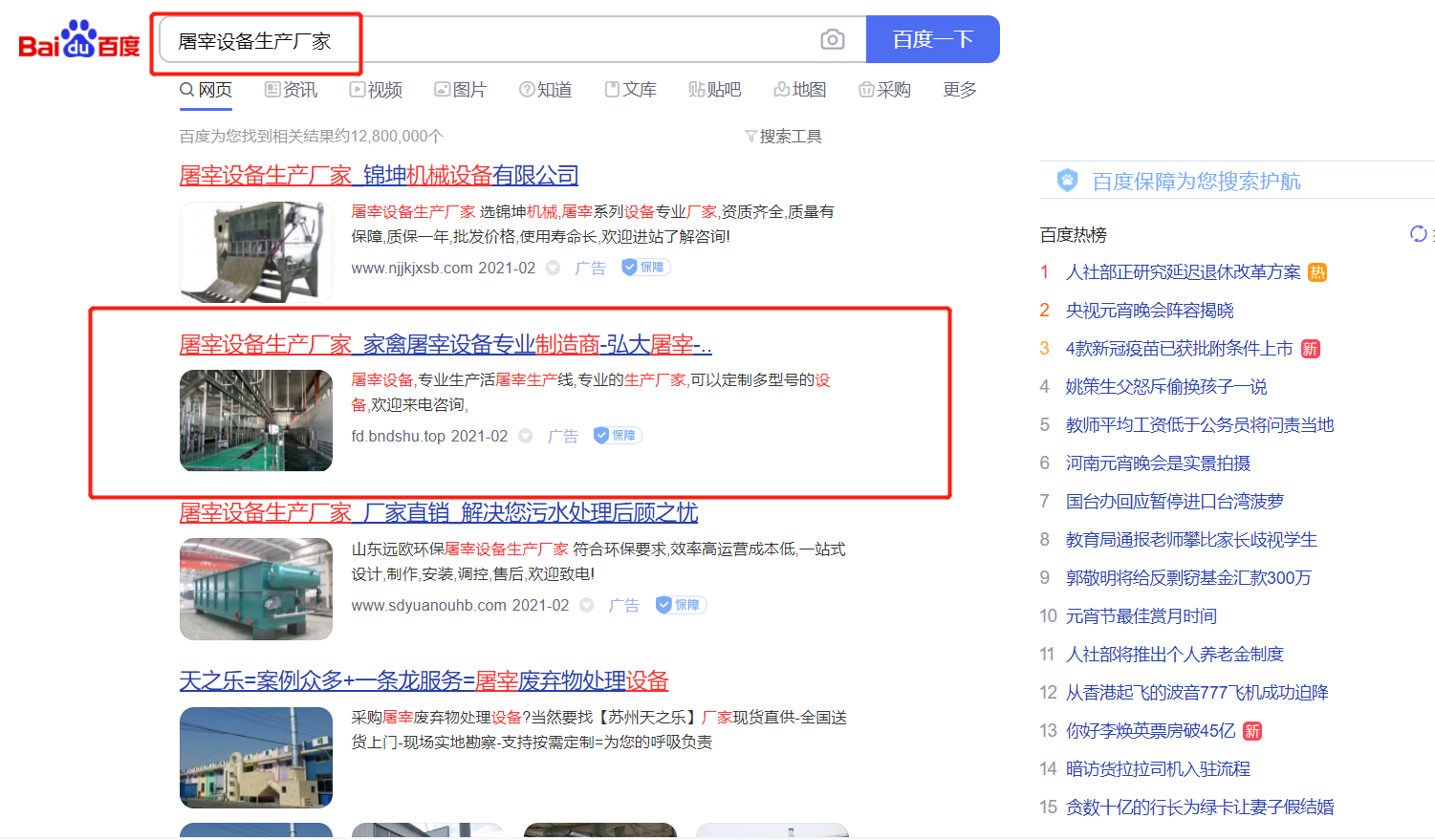Click the search input field

click(x=512, y=40)
